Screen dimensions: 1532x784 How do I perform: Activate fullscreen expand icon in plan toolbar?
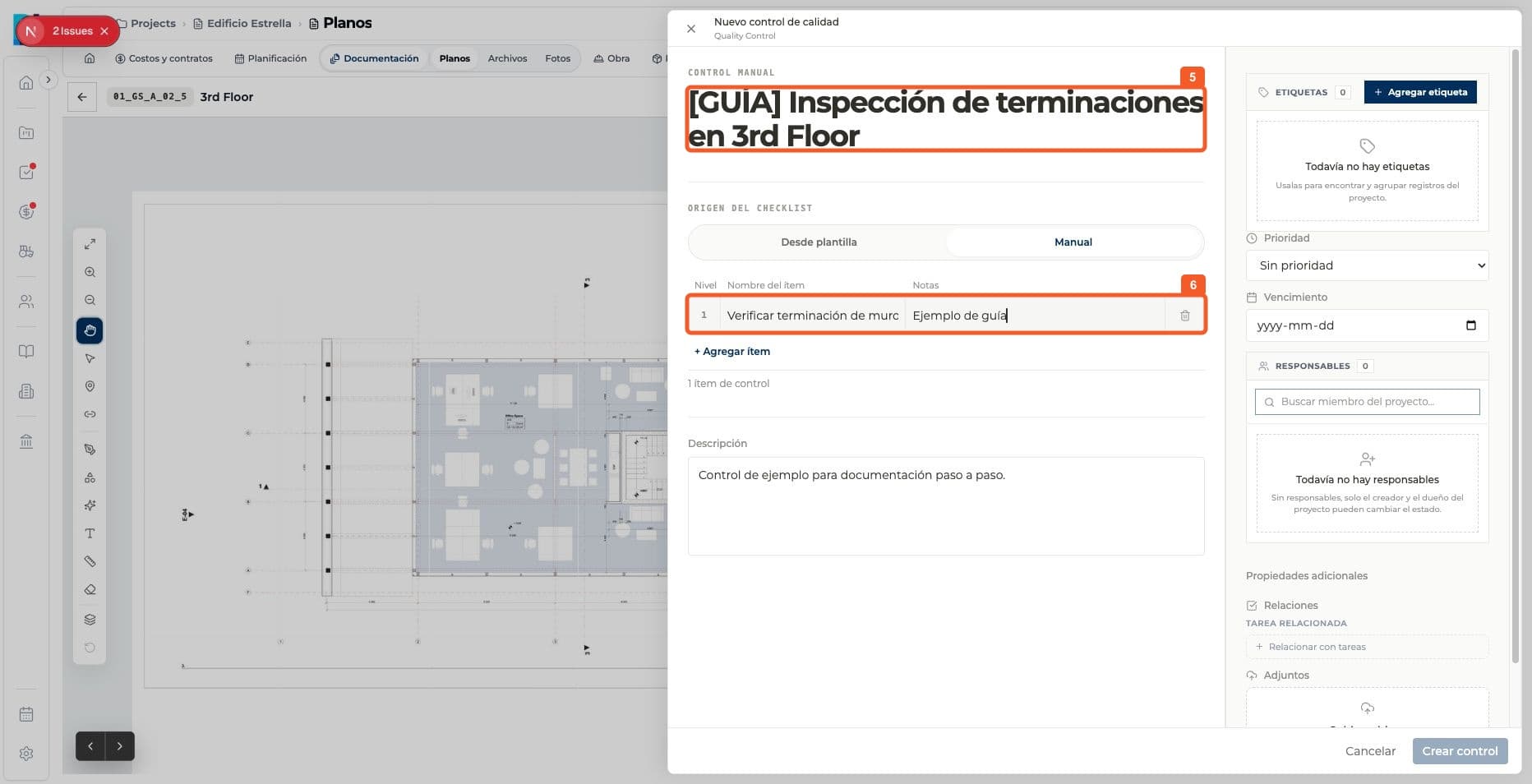pos(90,244)
